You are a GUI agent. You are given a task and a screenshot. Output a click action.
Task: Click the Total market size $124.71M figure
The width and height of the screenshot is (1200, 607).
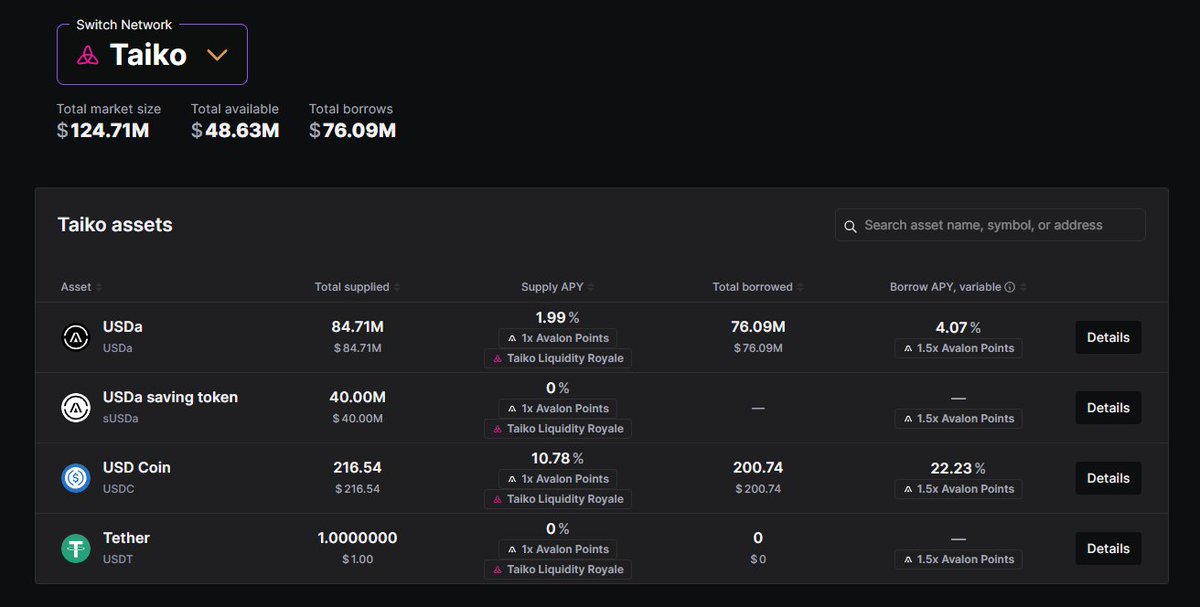pyautogui.click(x=103, y=130)
